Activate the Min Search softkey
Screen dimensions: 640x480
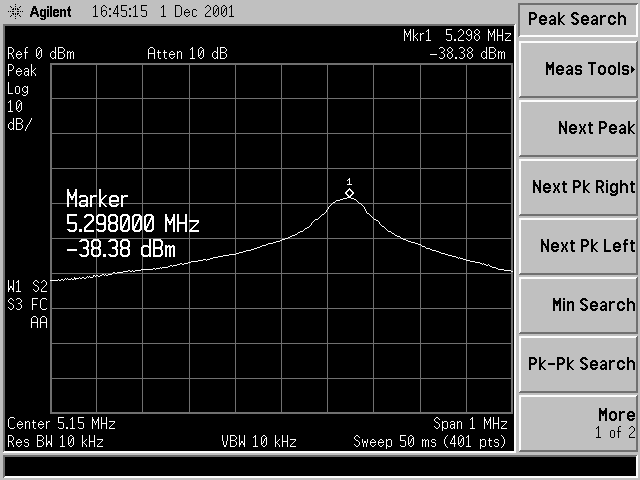point(578,305)
